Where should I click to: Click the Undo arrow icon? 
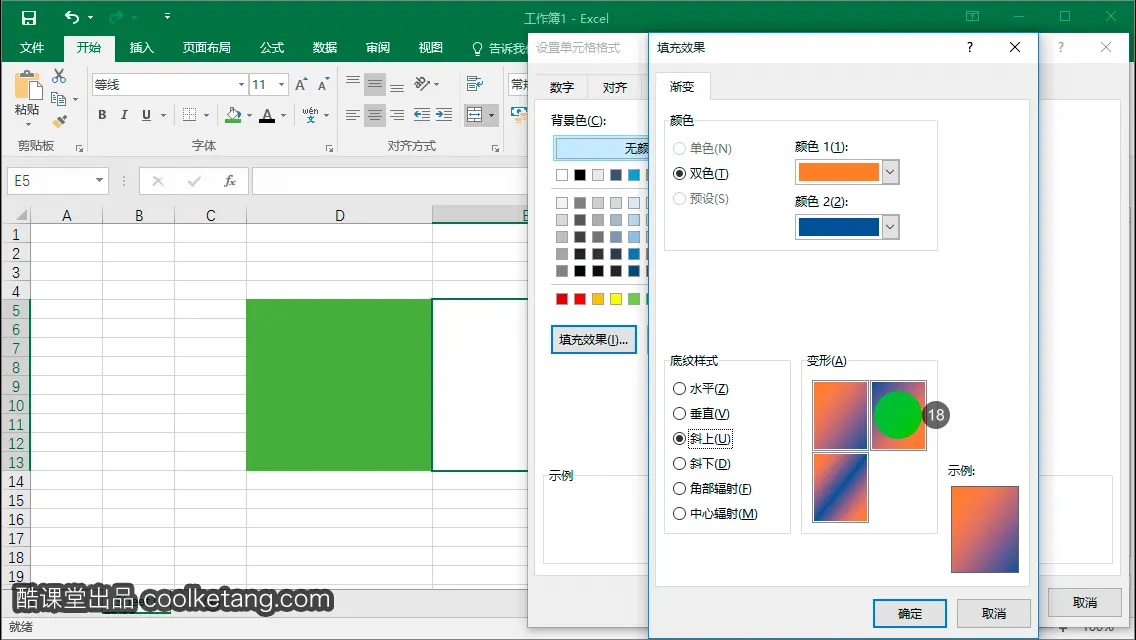point(72,17)
